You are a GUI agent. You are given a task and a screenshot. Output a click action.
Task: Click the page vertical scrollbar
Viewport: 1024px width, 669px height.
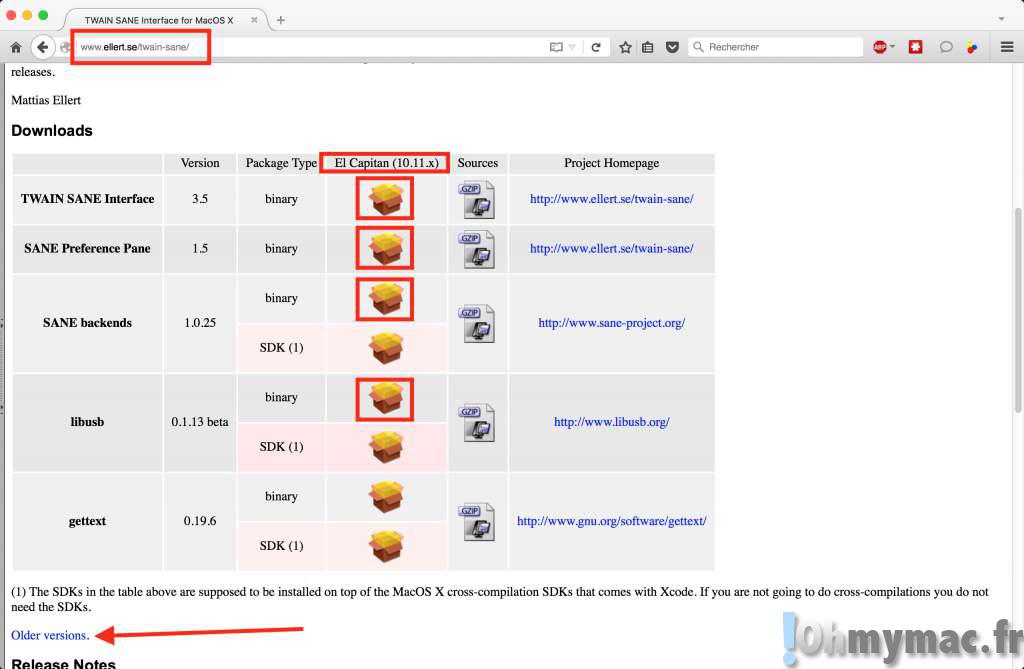[x=1017, y=310]
